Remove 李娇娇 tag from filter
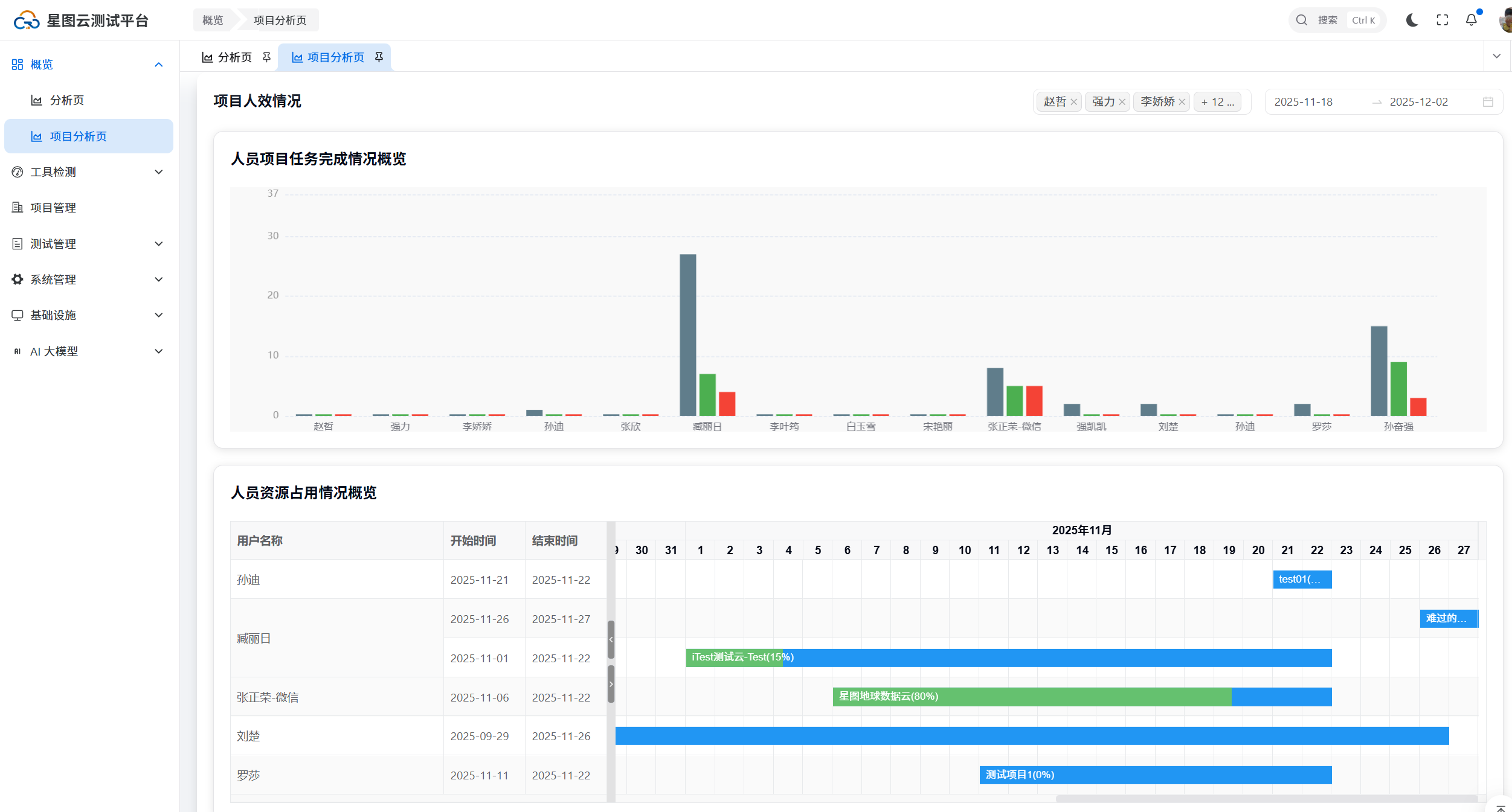Viewport: 1512px width, 812px height. click(x=1182, y=102)
